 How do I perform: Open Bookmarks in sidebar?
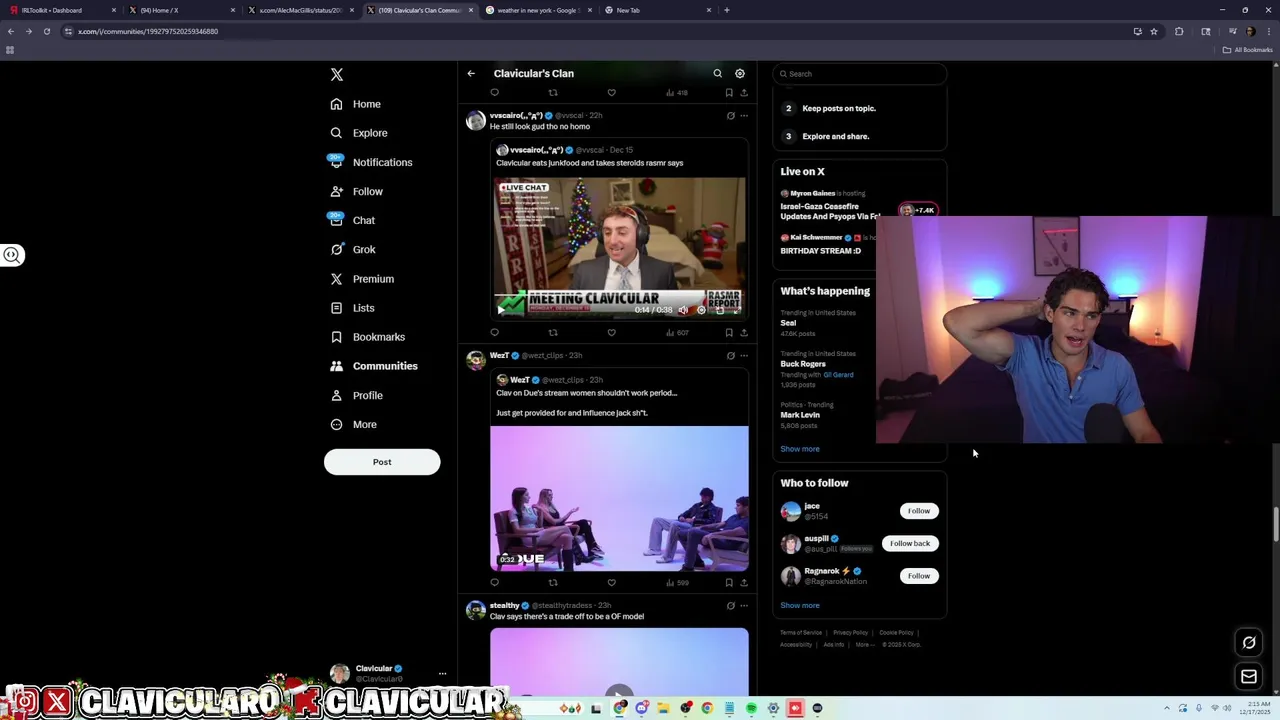[367, 337]
